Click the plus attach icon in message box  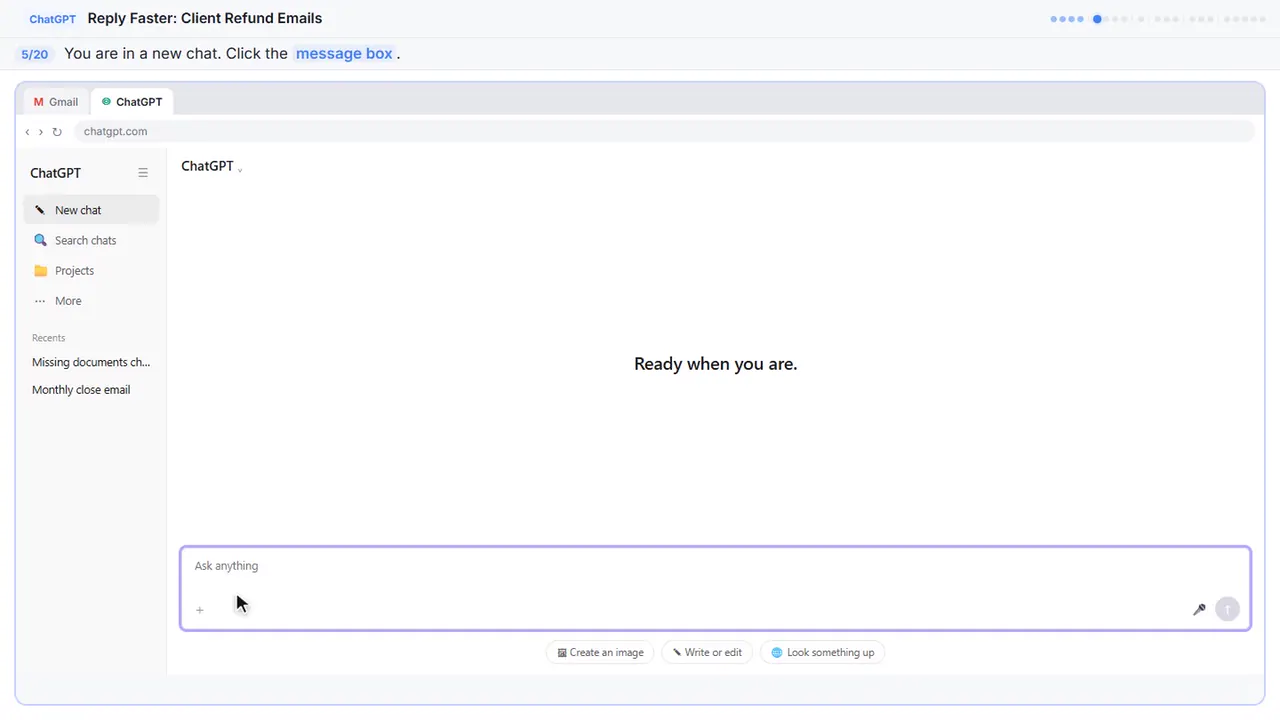[200, 610]
